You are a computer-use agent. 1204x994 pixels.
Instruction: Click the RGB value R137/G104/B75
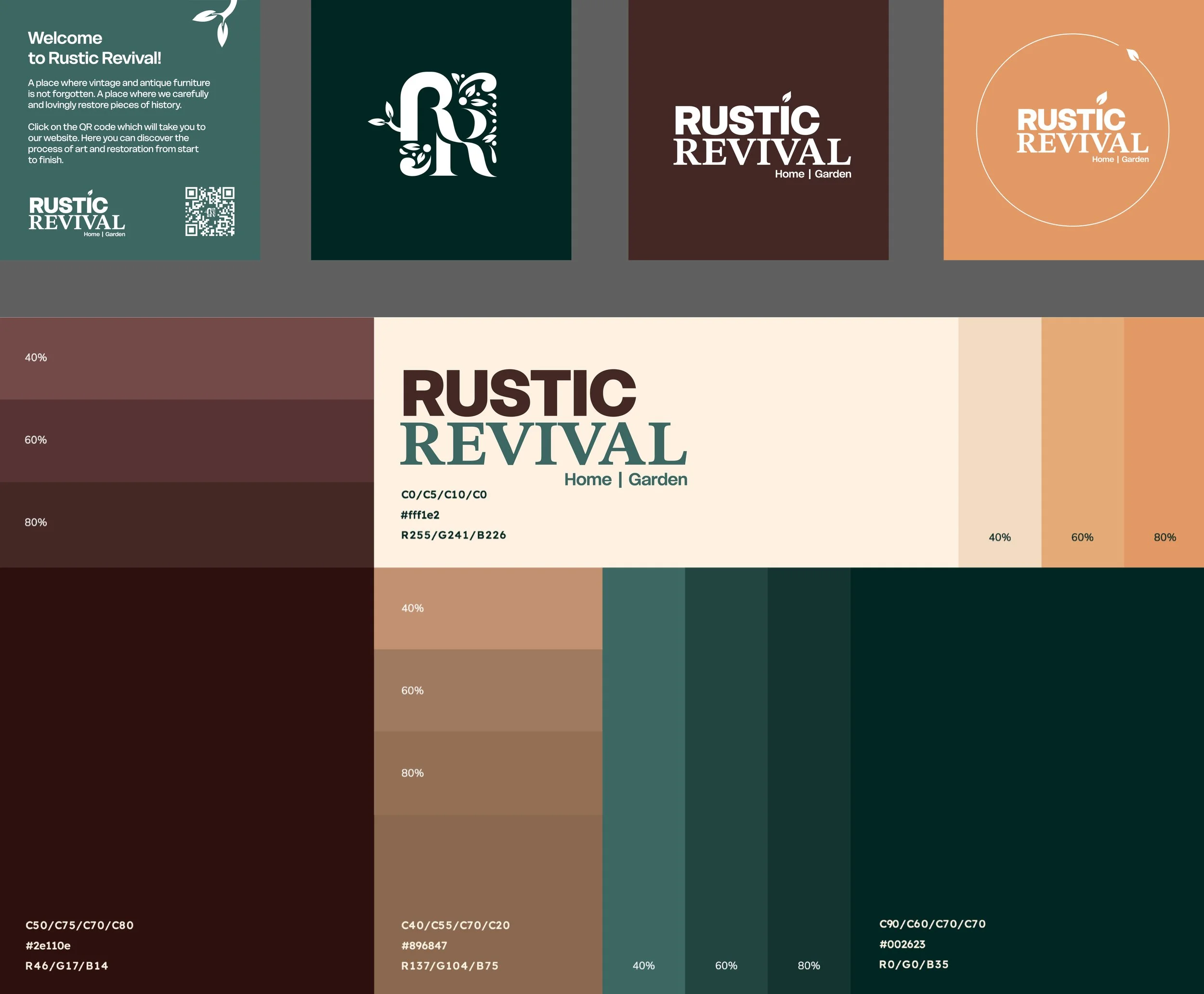(x=449, y=966)
